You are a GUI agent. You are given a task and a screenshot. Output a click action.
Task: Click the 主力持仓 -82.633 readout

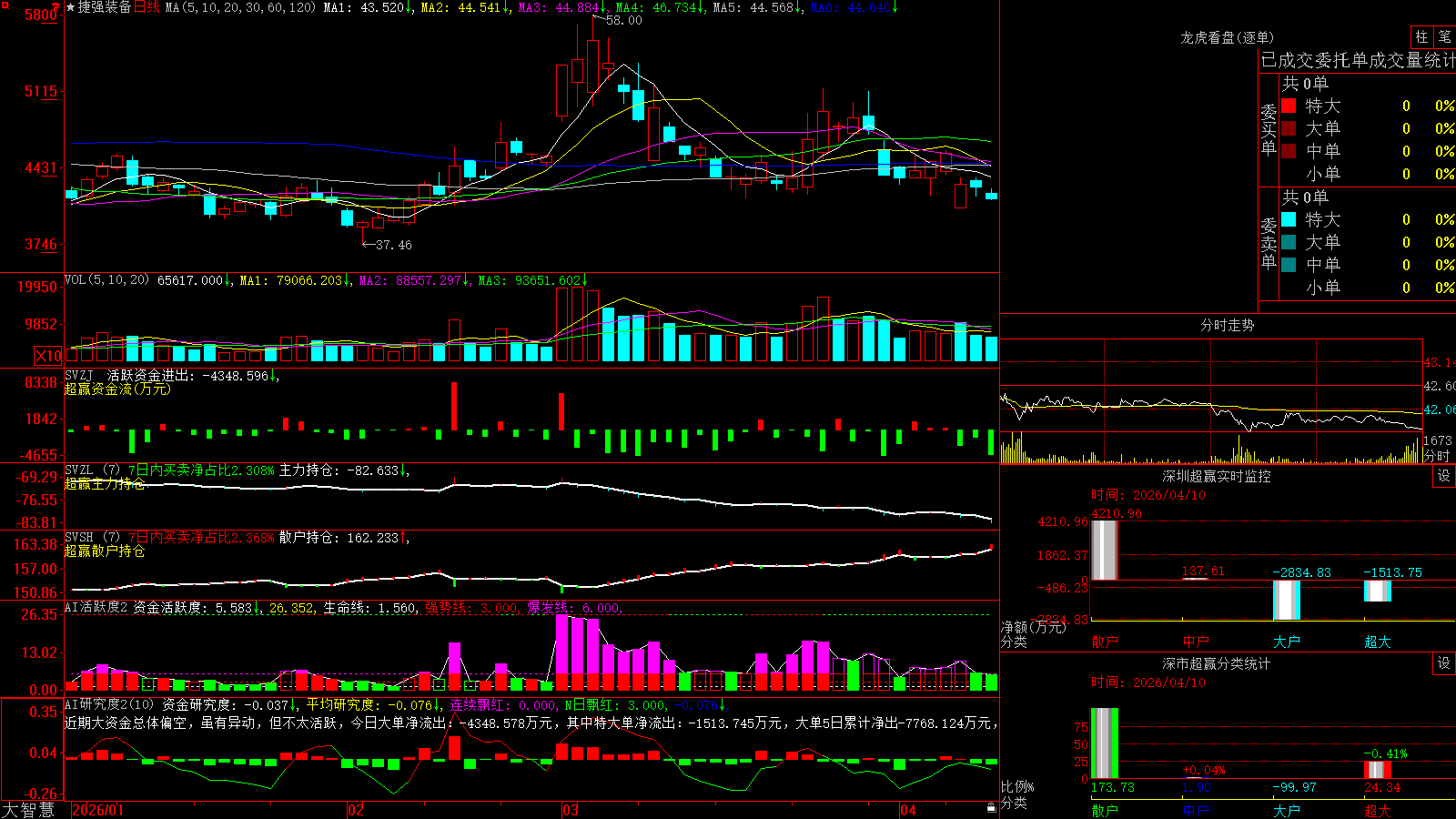pyautogui.click(x=339, y=470)
